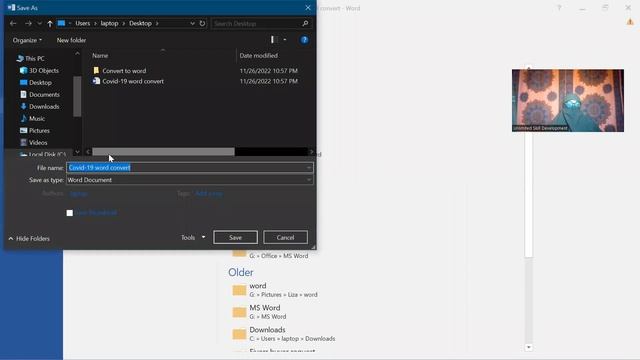
Task: Click the Users breadcrumb segment
Action: [x=82, y=23]
